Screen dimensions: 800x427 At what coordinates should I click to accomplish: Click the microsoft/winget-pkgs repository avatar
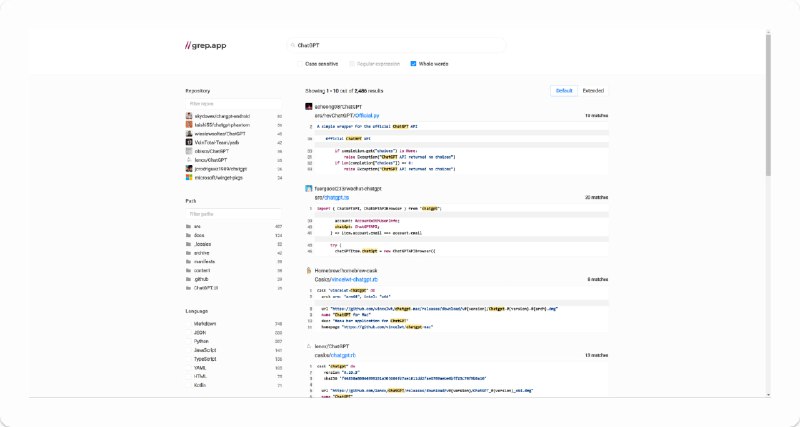[189, 178]
